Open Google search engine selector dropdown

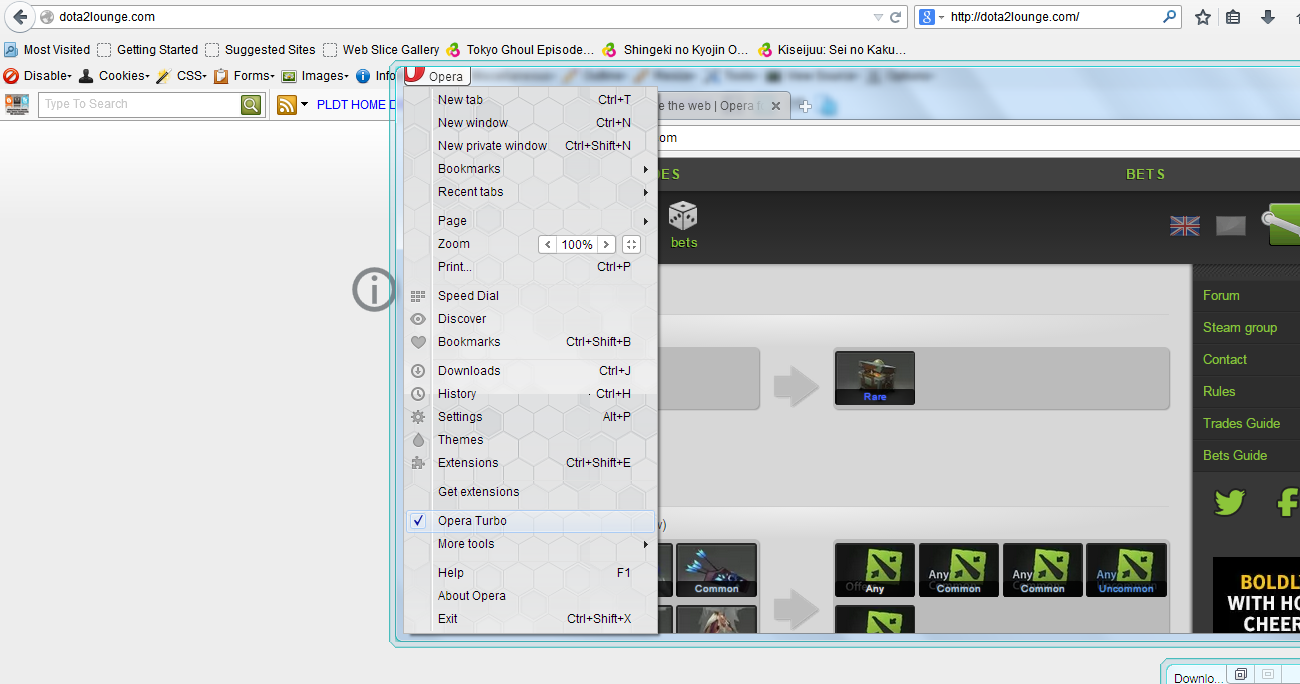(x=932, y=17)
